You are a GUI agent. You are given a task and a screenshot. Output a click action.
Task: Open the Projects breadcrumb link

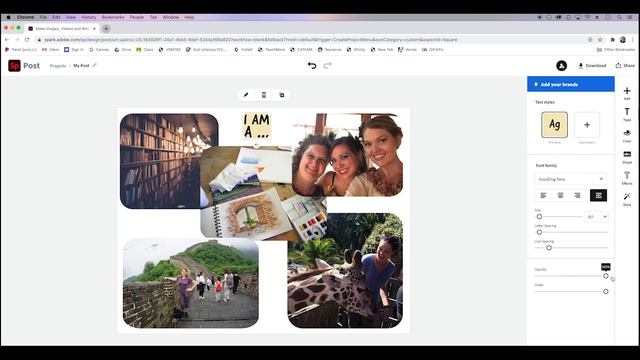click(58, 66)
